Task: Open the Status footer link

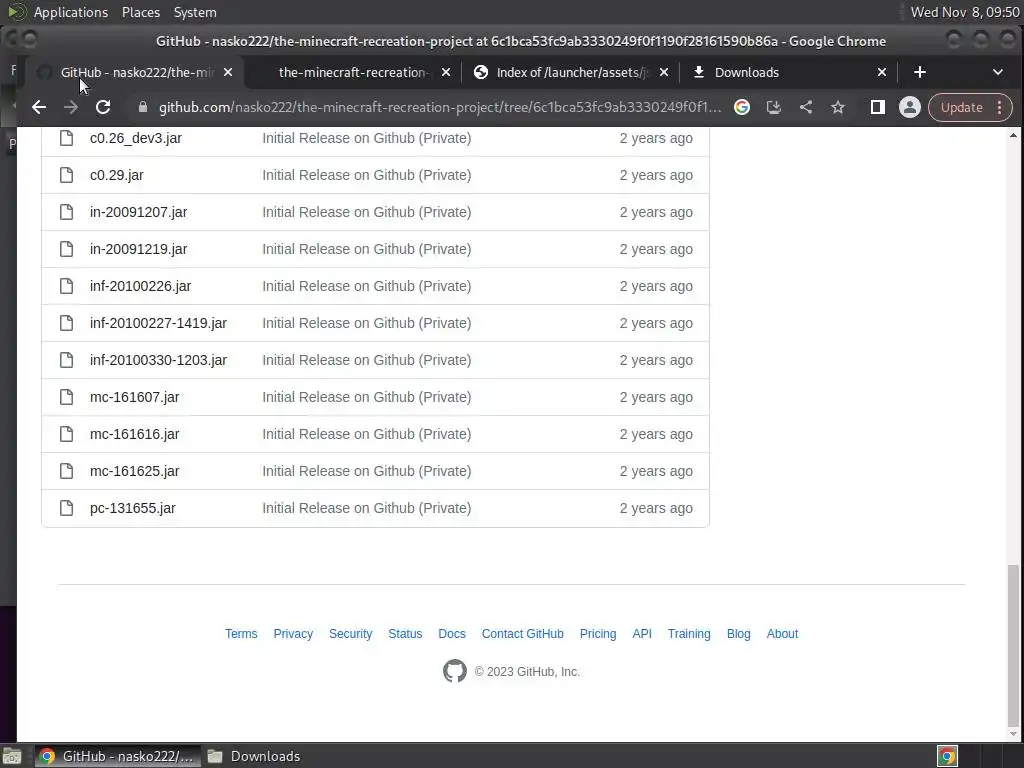Action: (405, 633)
